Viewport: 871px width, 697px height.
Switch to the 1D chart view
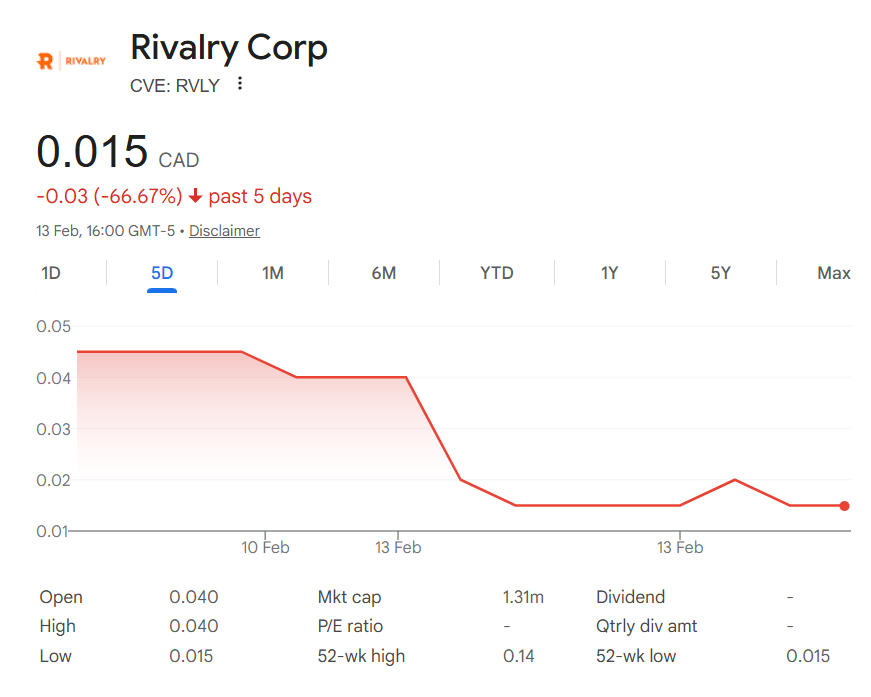50,272
